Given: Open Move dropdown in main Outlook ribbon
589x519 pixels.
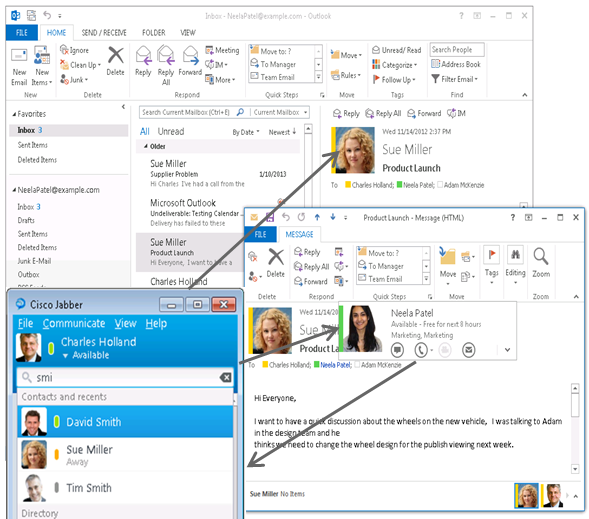Looking at the screenshot, I should [x=346, y=55].
